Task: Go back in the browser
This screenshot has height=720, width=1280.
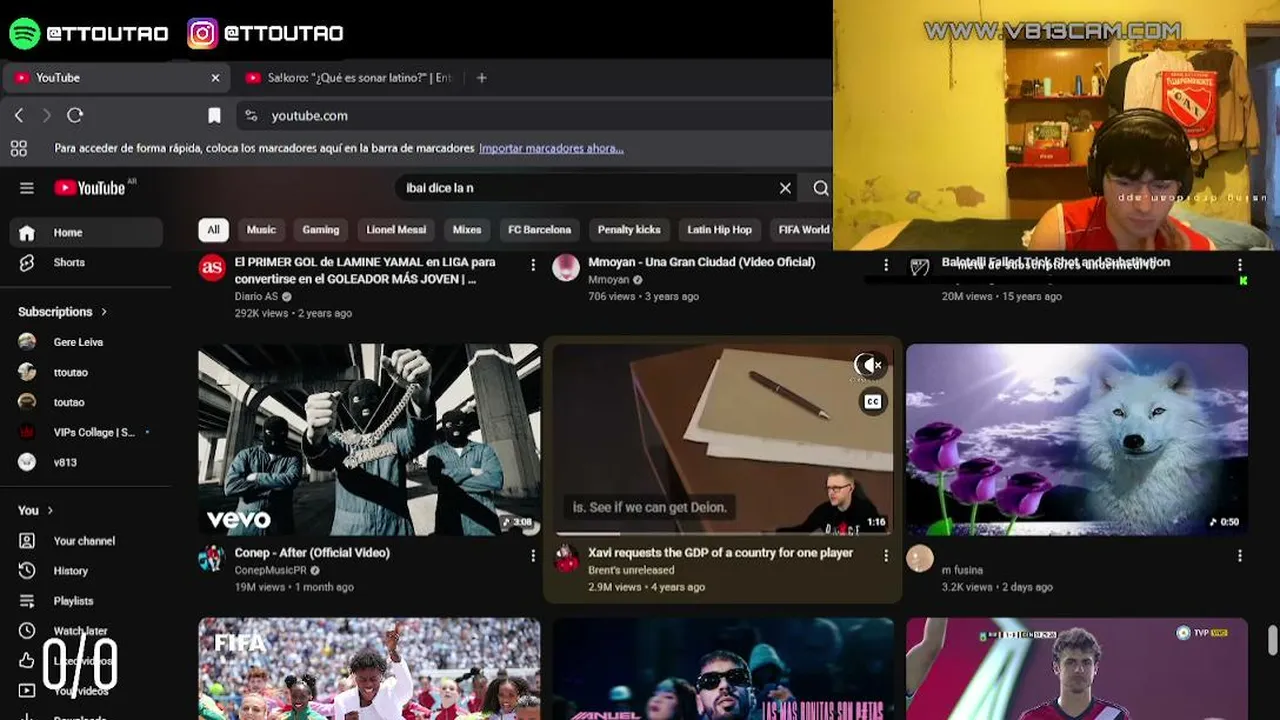Action: [18, 116]
